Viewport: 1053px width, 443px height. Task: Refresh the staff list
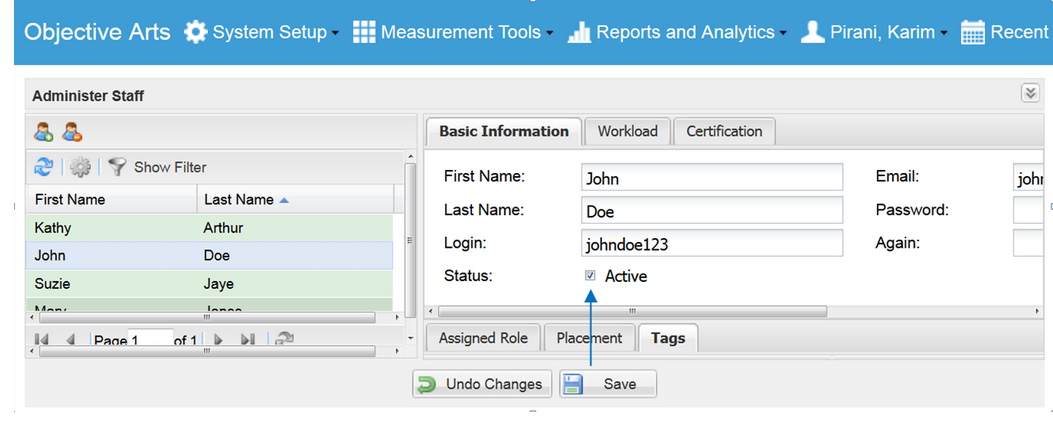tap(44, 167)
